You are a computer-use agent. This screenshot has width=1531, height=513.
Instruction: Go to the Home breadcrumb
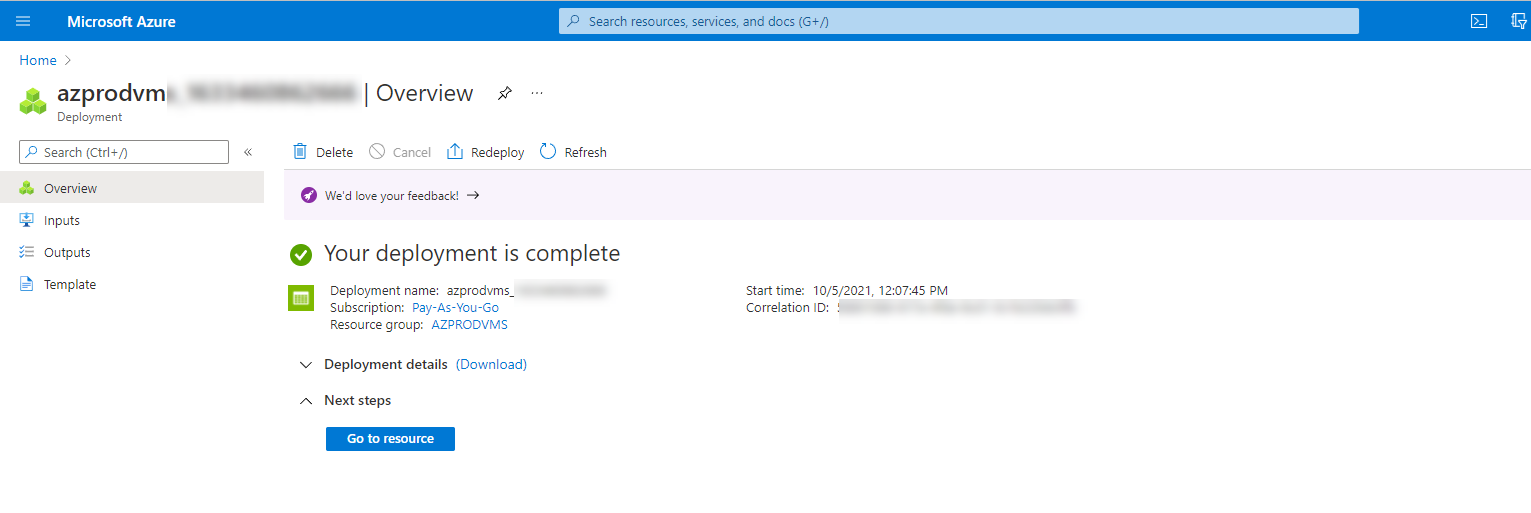tap(38, 61)
